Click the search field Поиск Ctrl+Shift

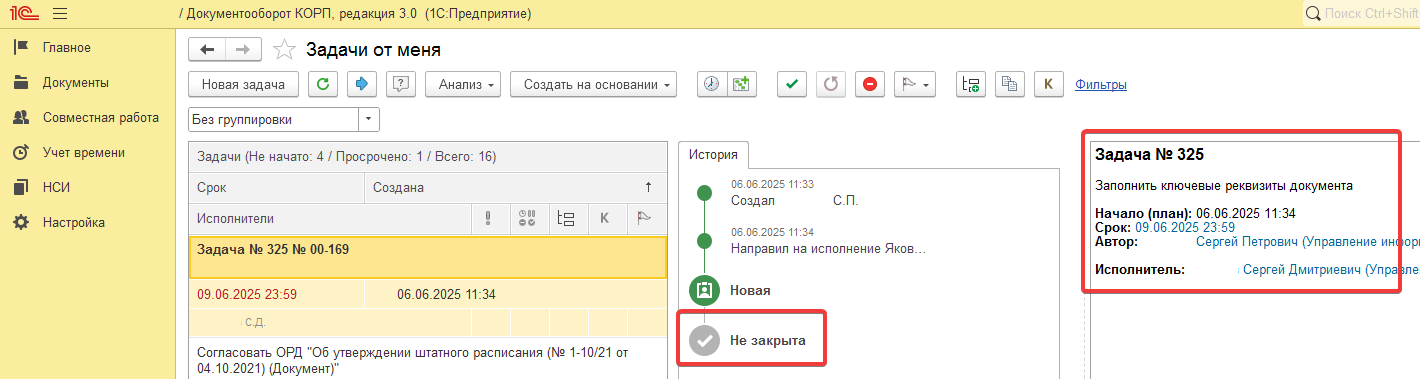click(1370, 14)
